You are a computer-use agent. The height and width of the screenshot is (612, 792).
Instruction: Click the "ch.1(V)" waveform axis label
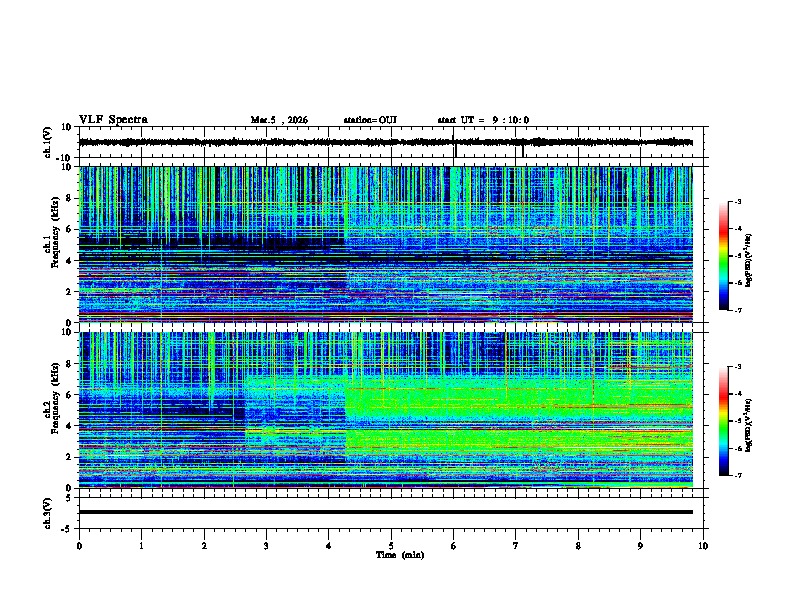pos(48,143)
